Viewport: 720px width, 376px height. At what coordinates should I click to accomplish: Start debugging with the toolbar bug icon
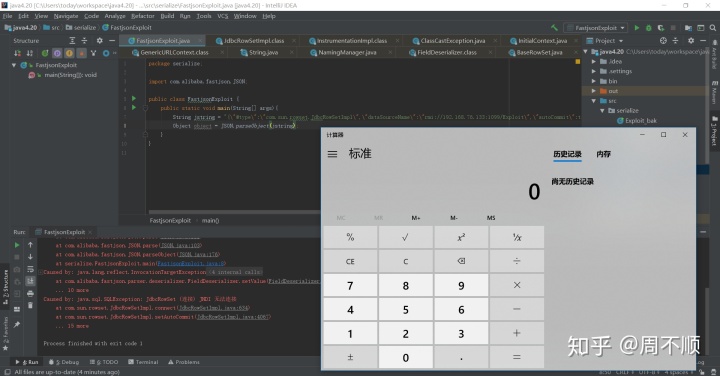point(649,28)
